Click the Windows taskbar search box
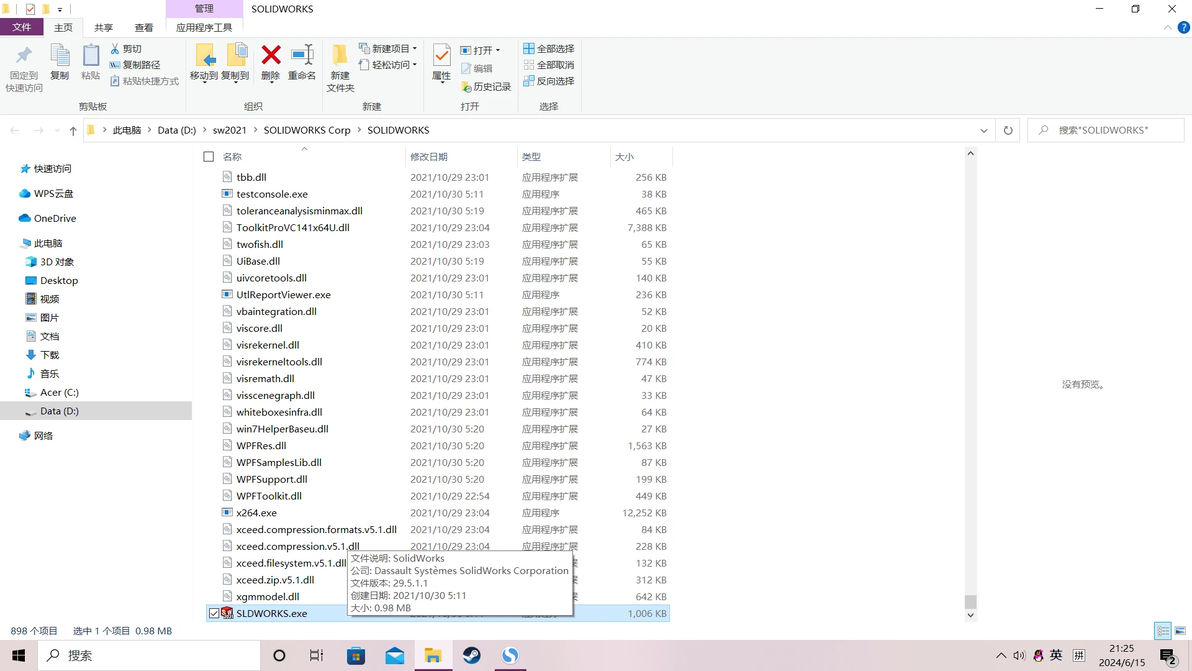Image resolution: width=1192 pixels, height=671 pixels. pos(148,655)
